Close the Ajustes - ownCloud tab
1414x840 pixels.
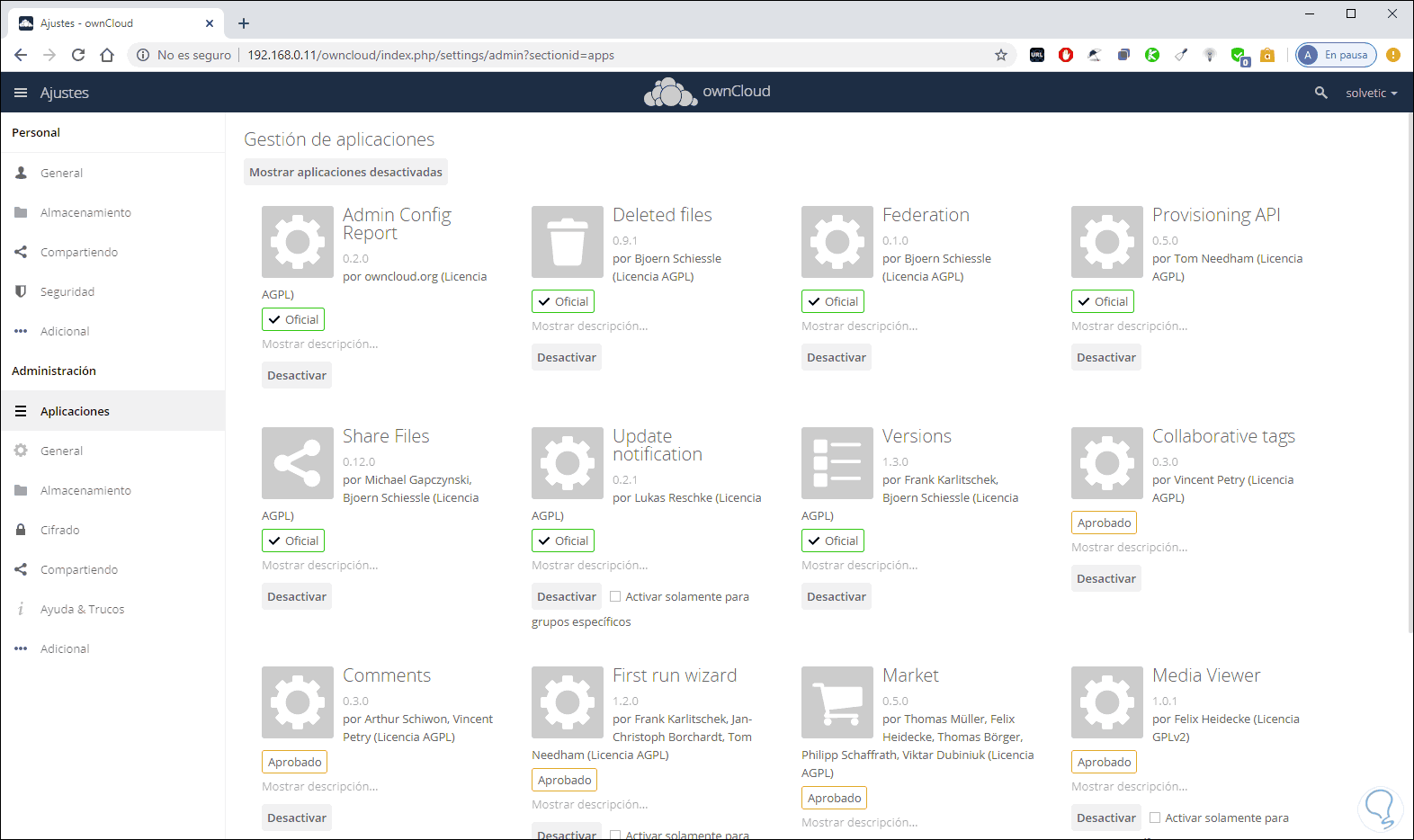tap(210, 23)
